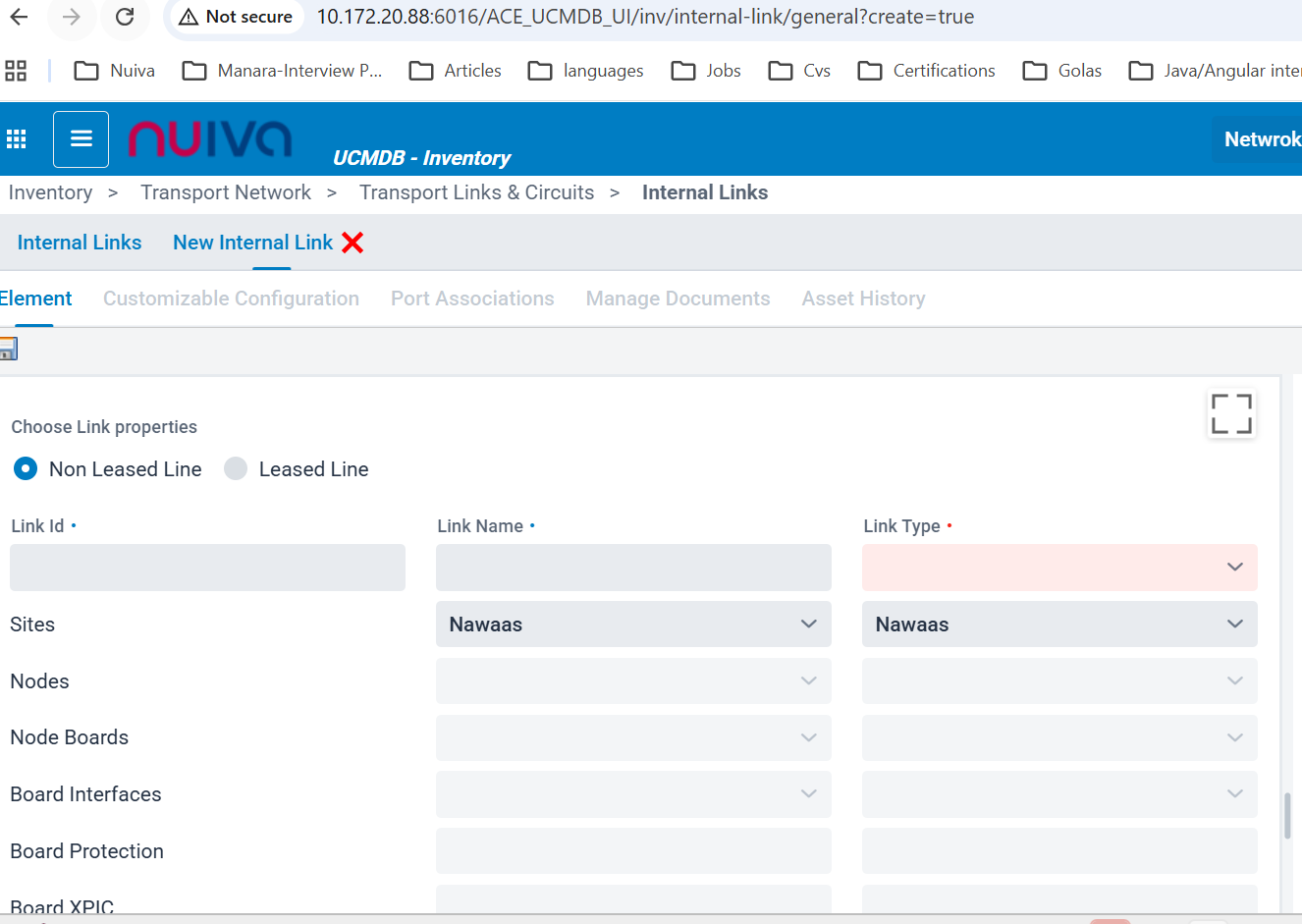Open the browser tab groups icon
This screenshot has width=1302, height=924.
tap(16, 71)
